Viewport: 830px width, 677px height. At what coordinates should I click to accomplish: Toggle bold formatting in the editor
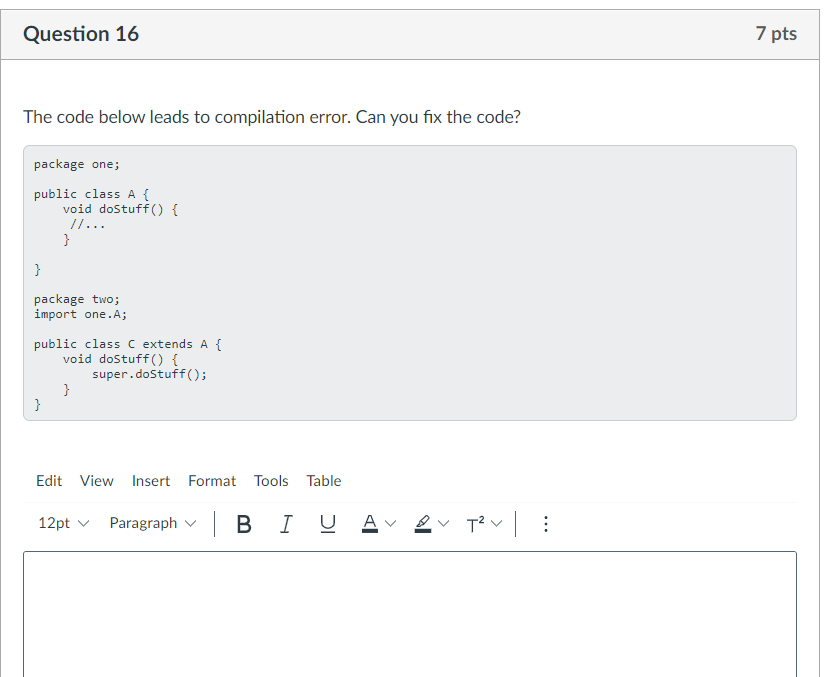[x=244, y=523]
